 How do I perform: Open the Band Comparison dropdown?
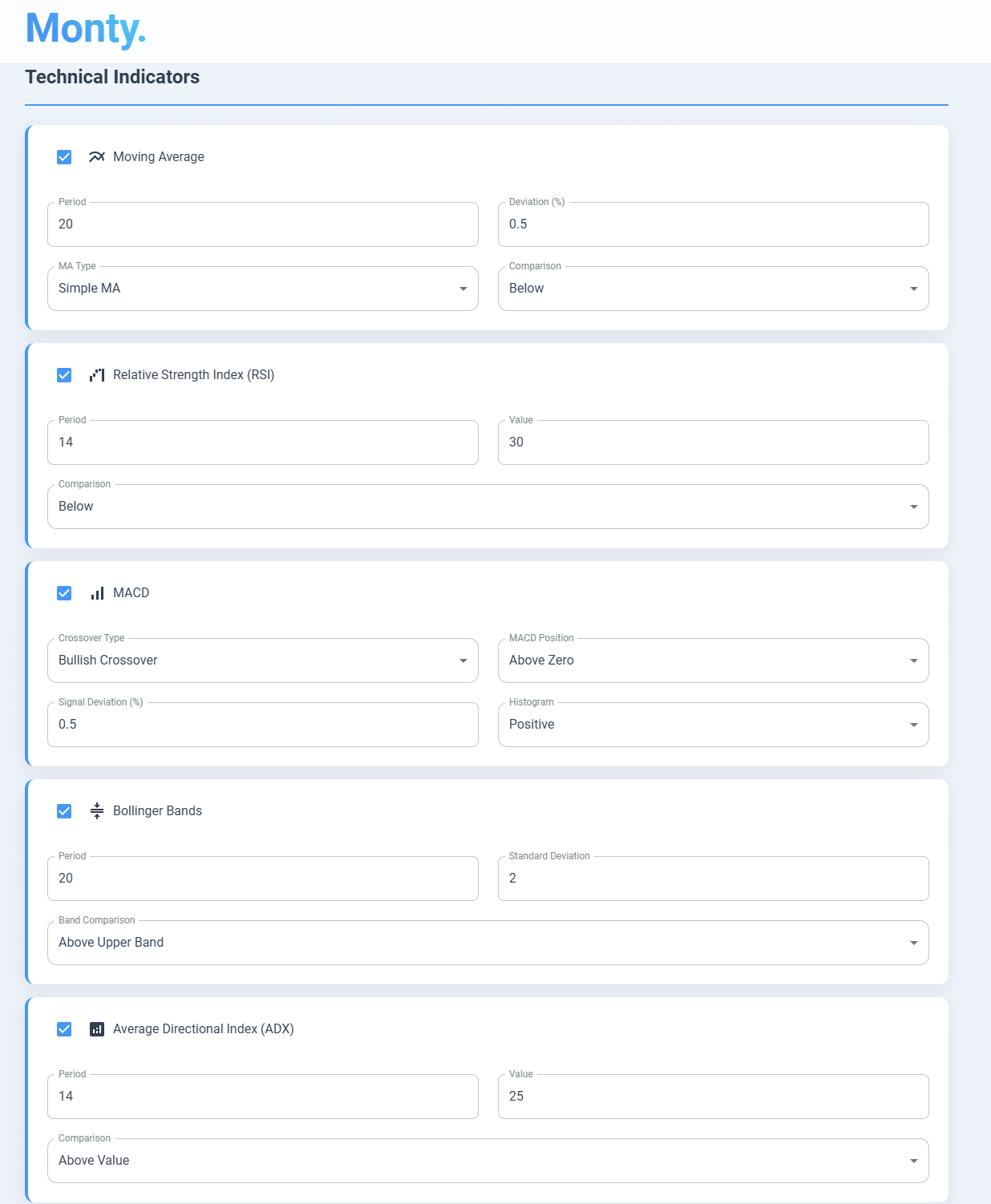(488, 943)
